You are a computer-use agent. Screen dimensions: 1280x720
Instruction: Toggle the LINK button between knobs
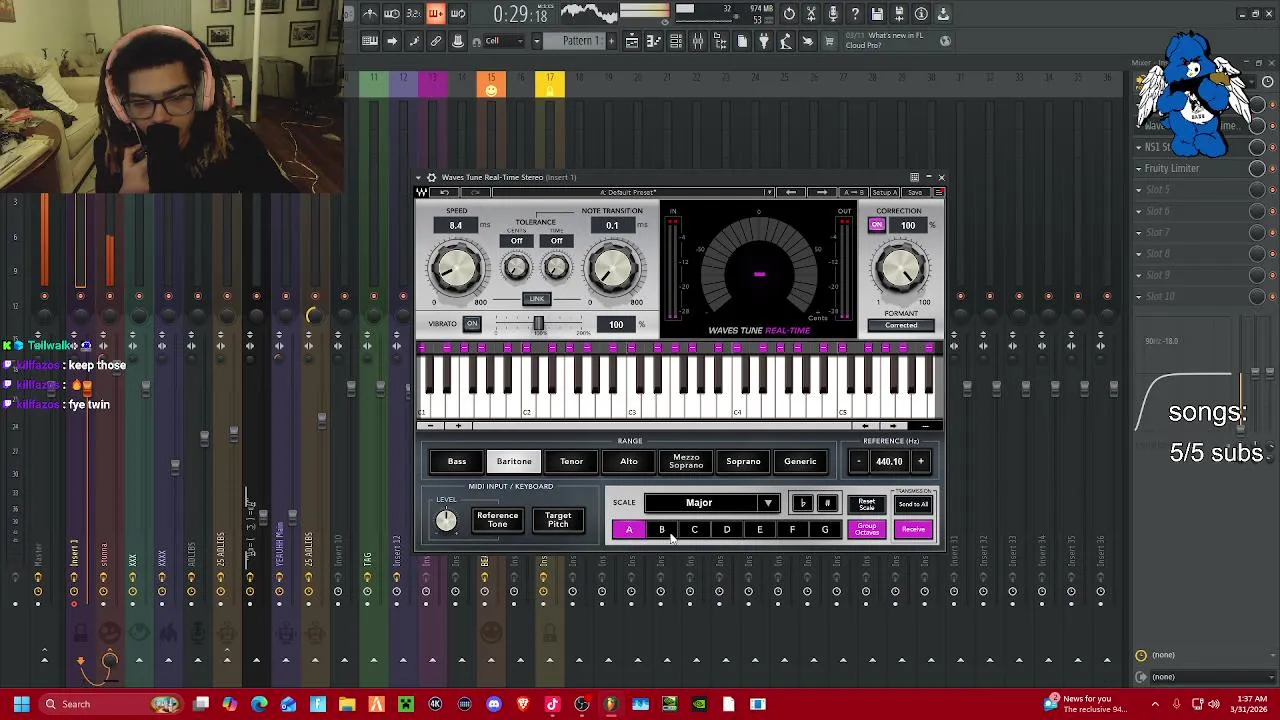click(537, 299)
